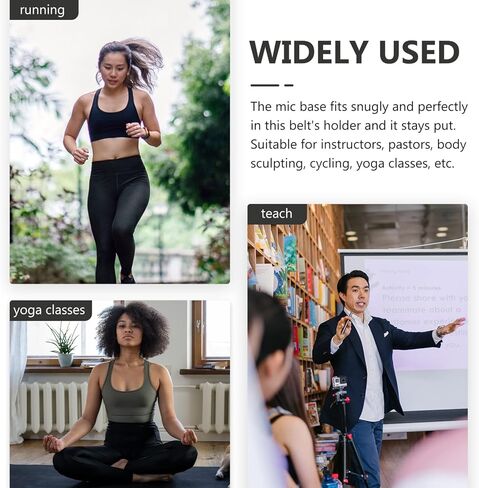Screen dimensions: 479x488
Task: Click the teacher's outstretched hand
Action: tap(452, 326)
